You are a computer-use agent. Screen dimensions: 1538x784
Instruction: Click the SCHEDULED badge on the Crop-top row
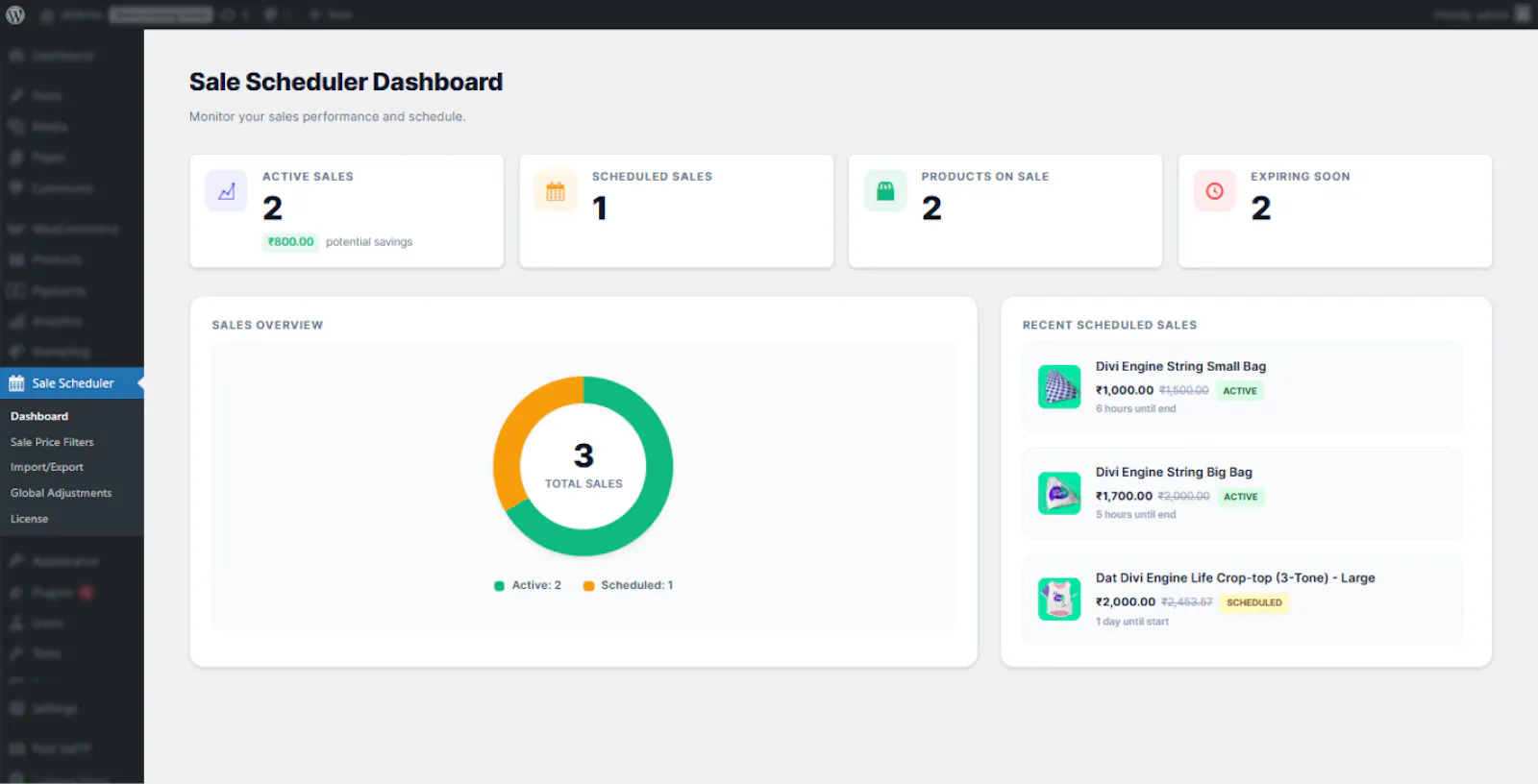(x=1254, y=602)
